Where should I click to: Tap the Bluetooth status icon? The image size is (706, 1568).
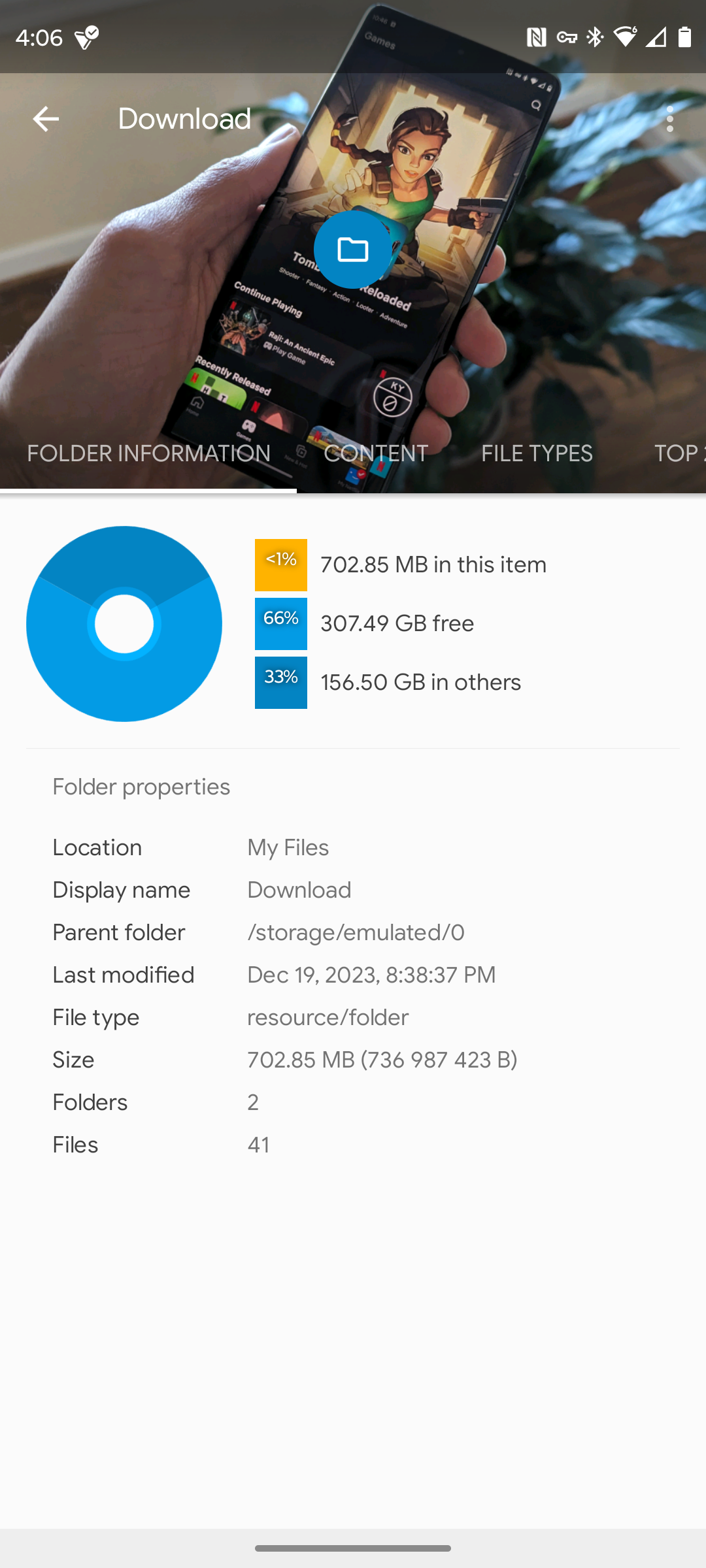tap(595, 37)
